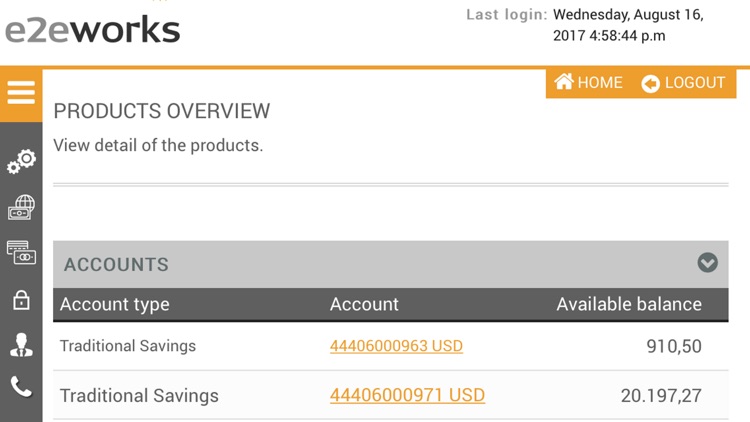
Task: Open account 44406000963 USD
Action: click(x=396, y=346)
